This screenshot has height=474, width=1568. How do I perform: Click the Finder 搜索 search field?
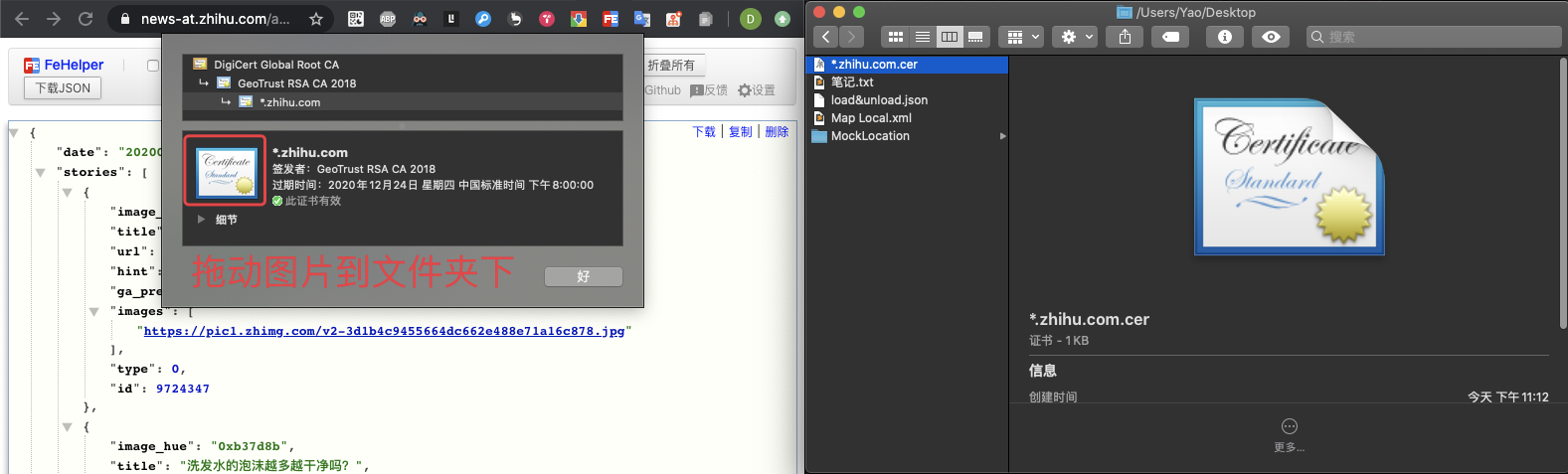[1434, 37]
